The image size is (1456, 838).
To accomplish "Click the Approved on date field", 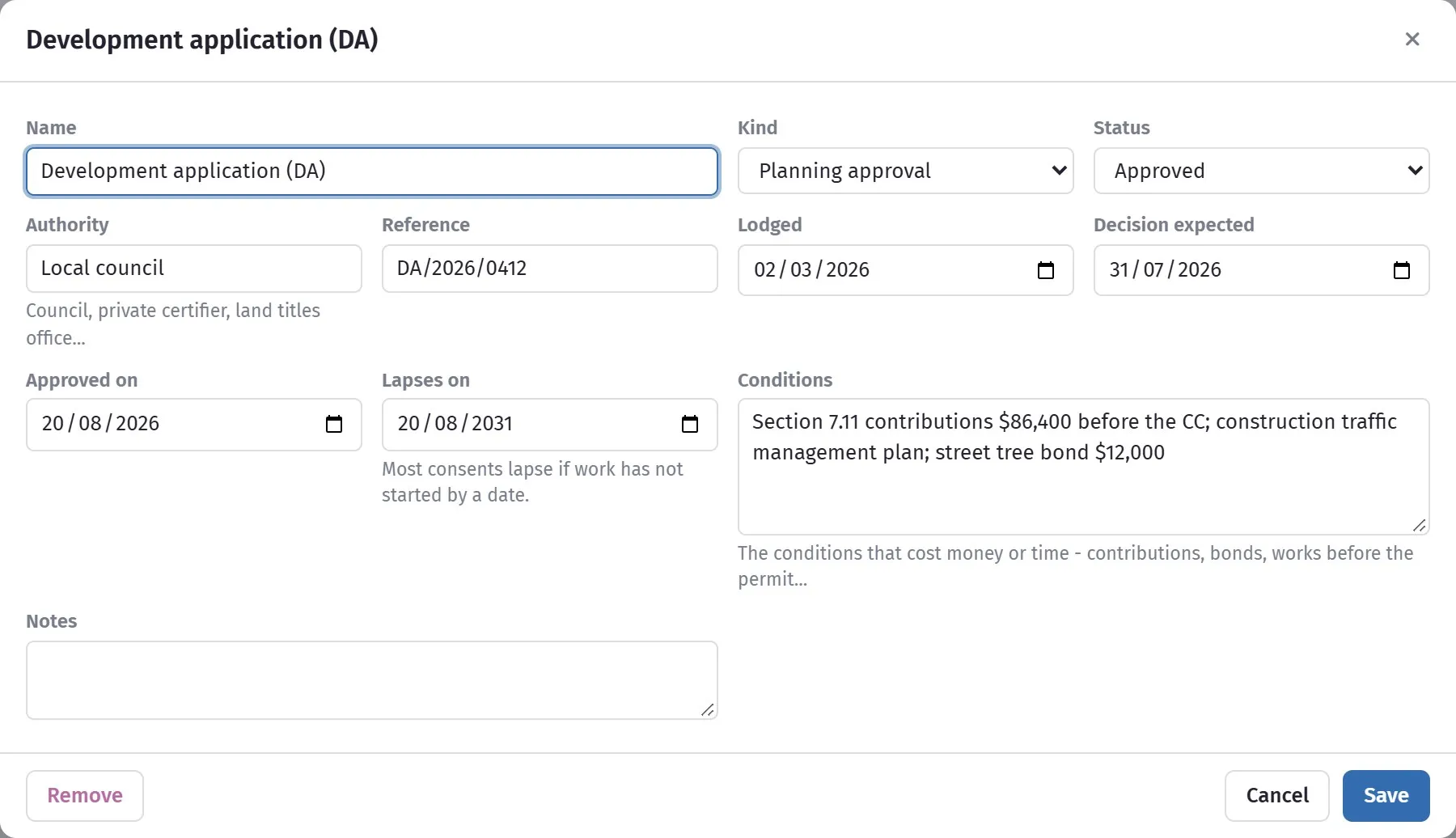I will coord(193,424).
